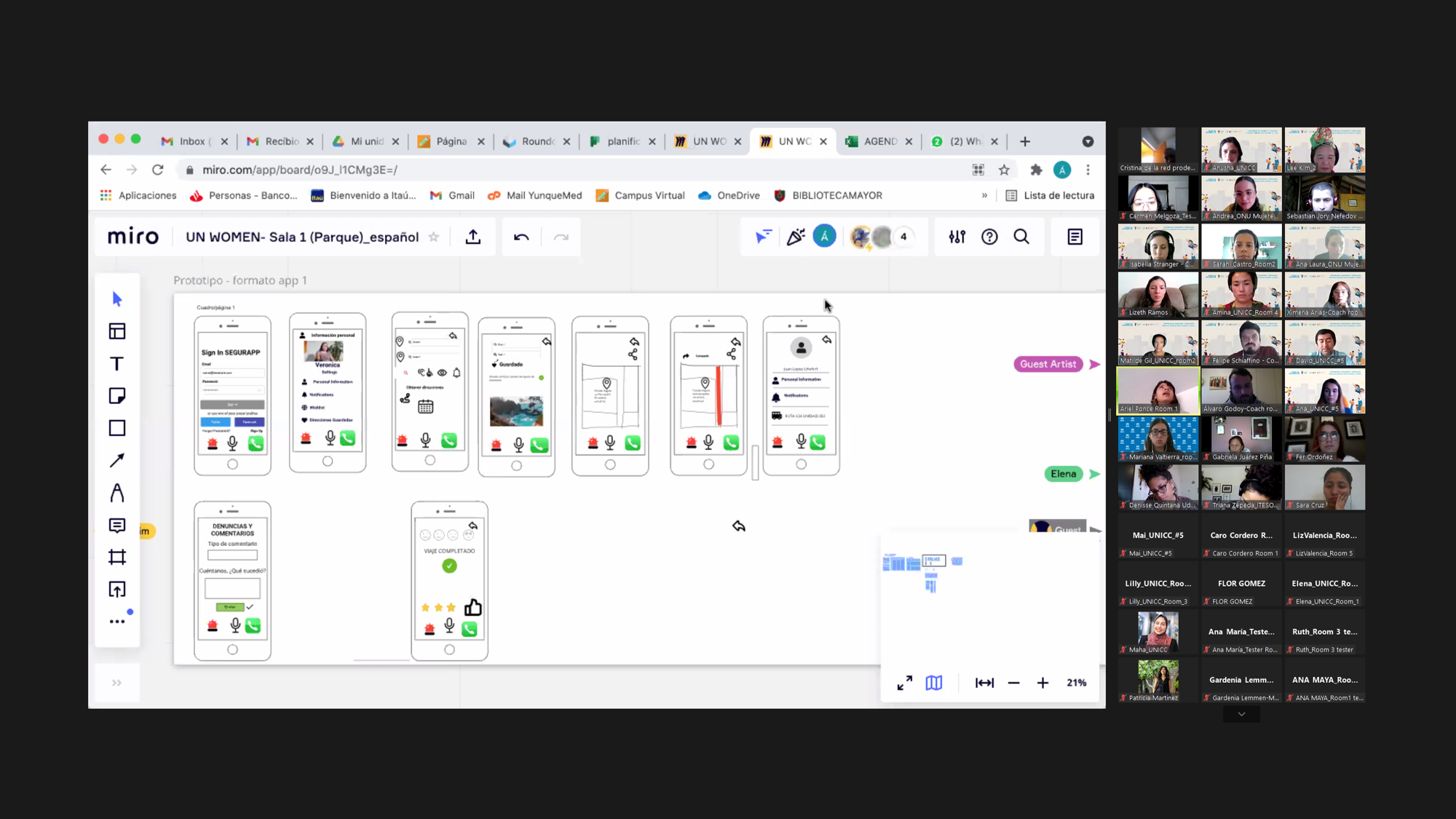Select the Text tool
Image resolution: width=1456 pixels, height=819 pixels.
pos(117,363)
